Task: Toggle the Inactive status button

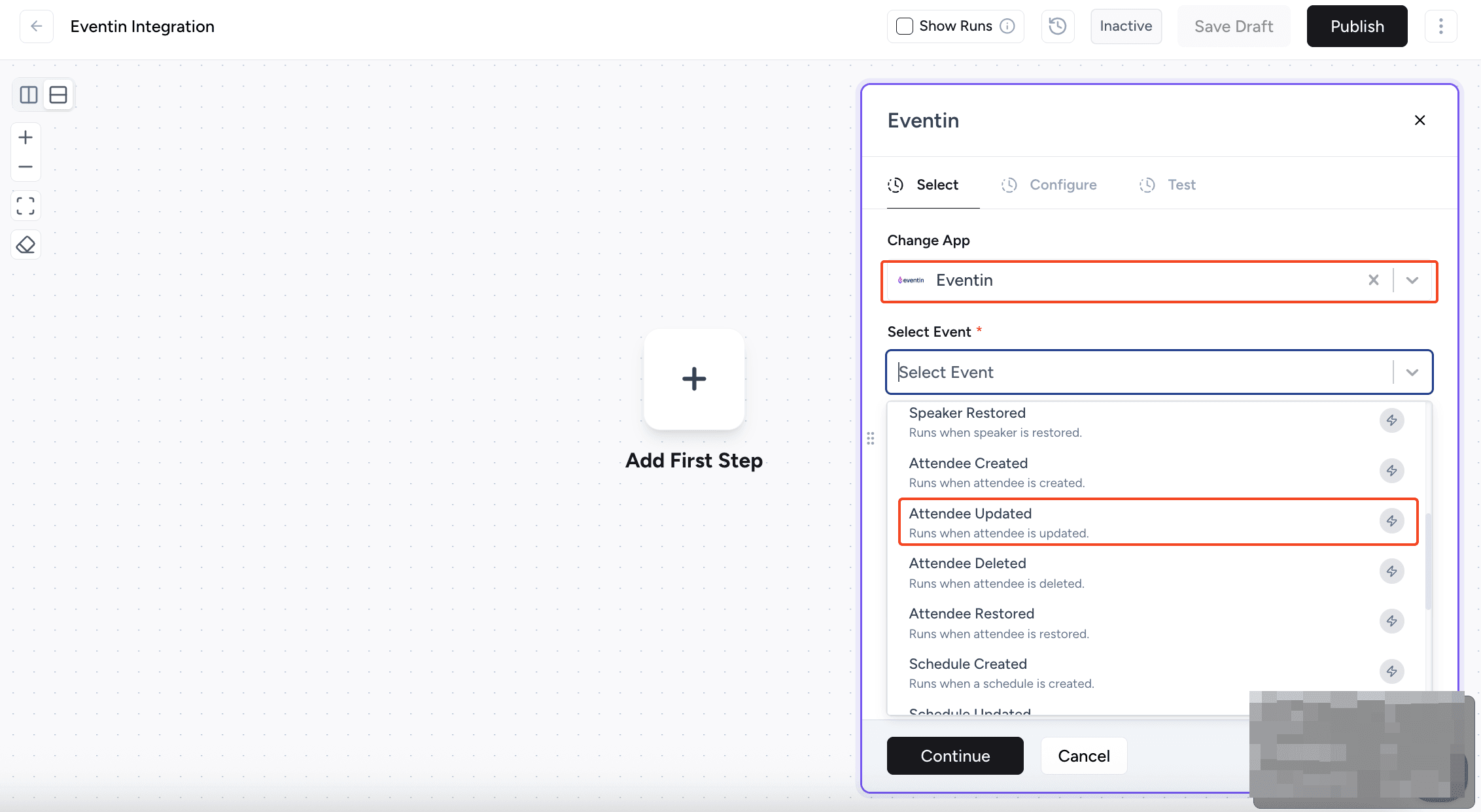Action: tap(1126, 26)
